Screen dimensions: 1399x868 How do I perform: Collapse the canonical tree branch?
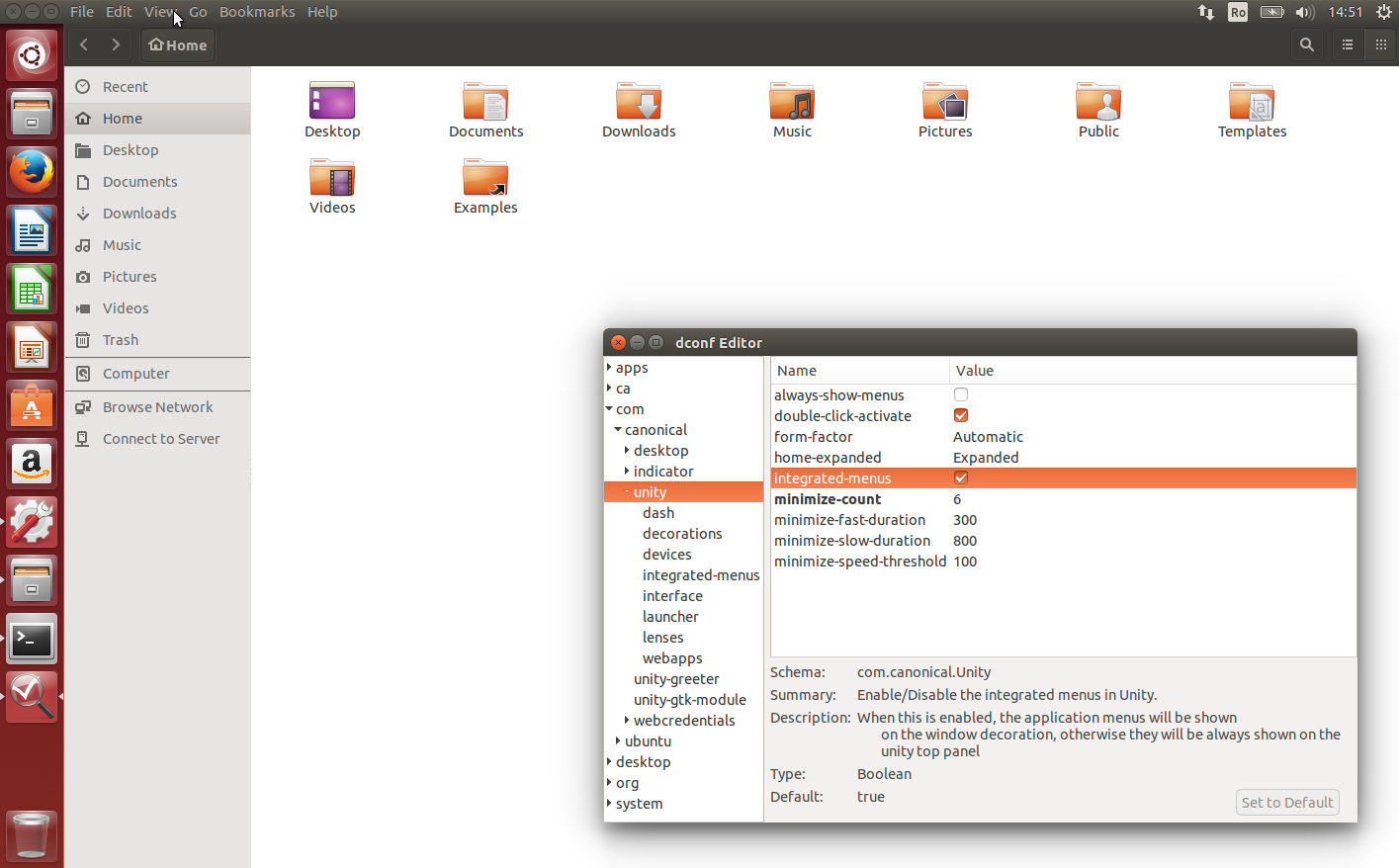[x=617, y=429]
